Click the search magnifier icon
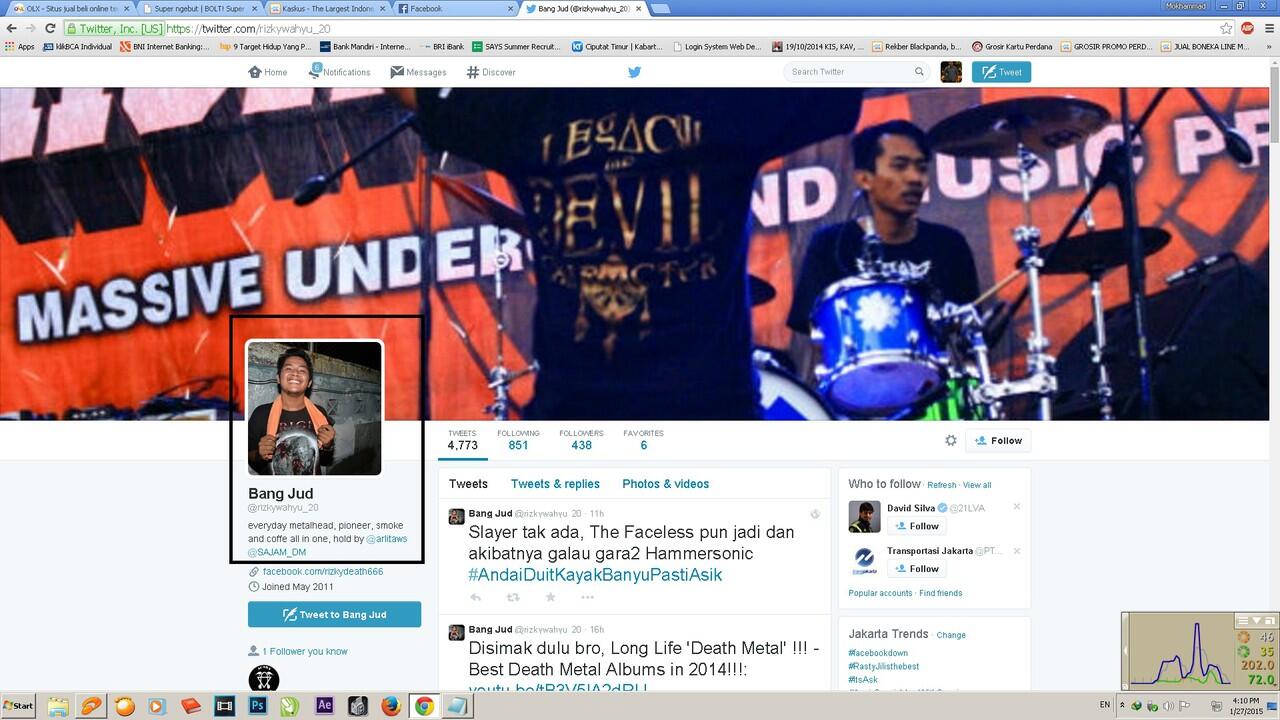Image resolution: width=1280 pixels, height=720 pixels. (919, 72)
